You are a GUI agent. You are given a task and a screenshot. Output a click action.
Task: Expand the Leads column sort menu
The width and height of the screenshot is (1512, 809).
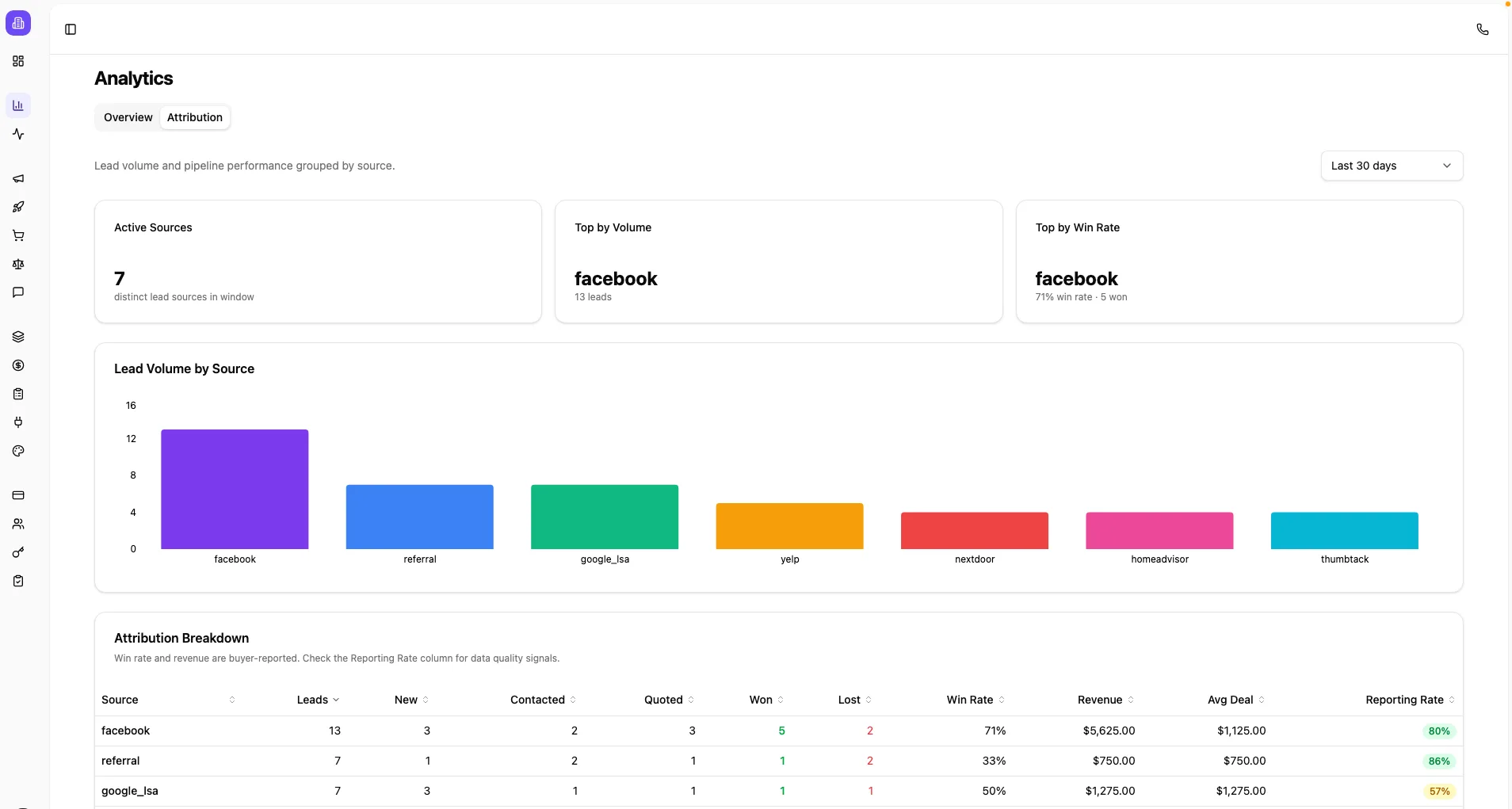pyautogui.click(x=317, y=700)
